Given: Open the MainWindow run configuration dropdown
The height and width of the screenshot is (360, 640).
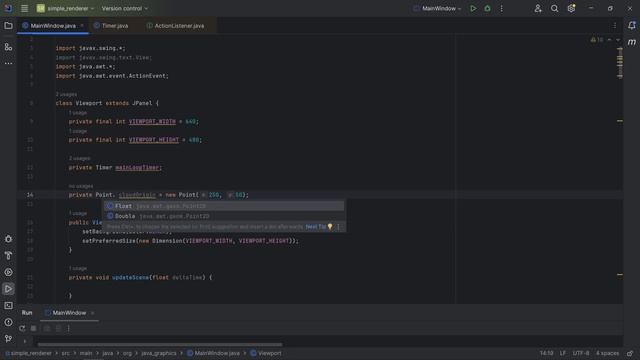Looking at the screenshot, I should [437, 8].
